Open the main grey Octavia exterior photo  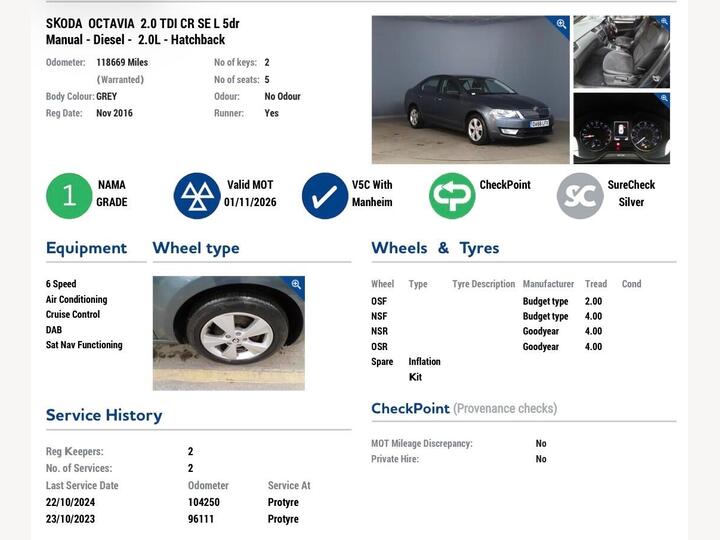click(470, 90)
